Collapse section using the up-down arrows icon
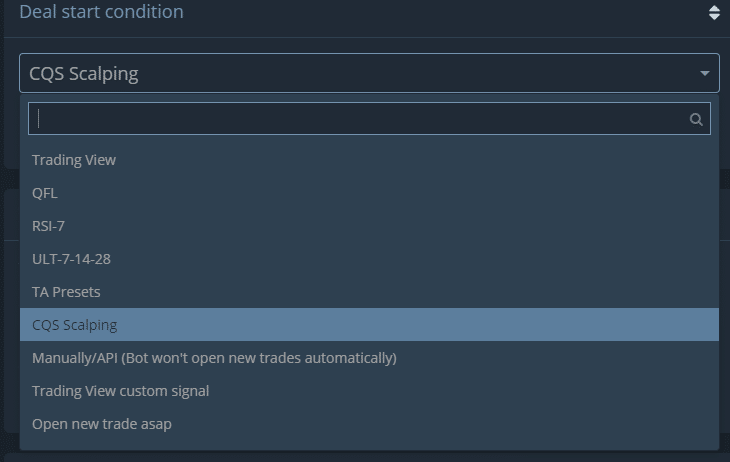 tap(714, 13)
